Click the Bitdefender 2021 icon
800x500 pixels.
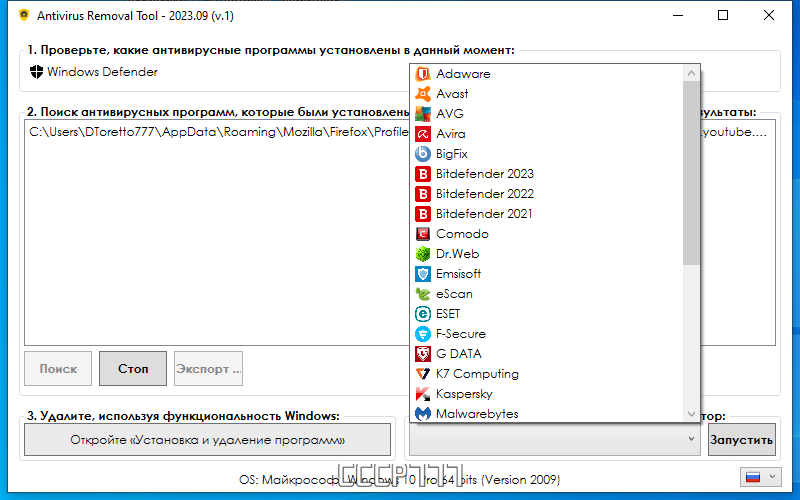(x=423, y=214)
